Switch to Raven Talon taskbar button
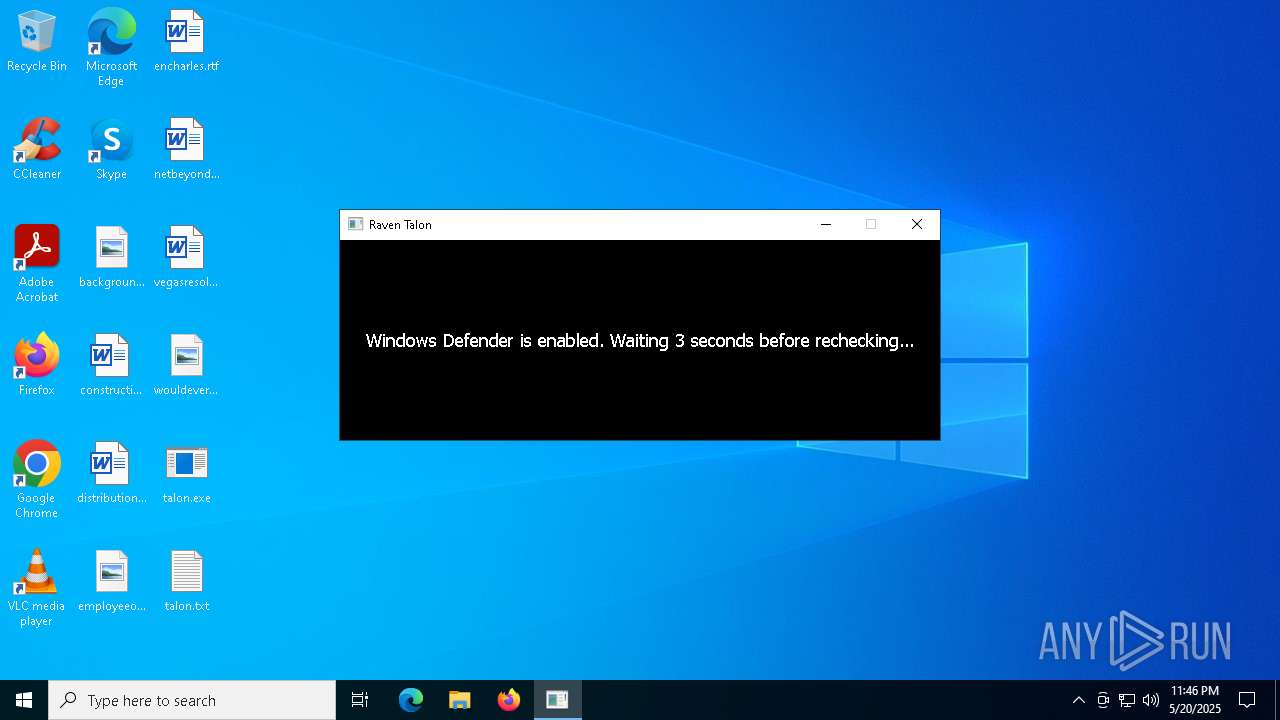1280x720 pixels. 557,700
